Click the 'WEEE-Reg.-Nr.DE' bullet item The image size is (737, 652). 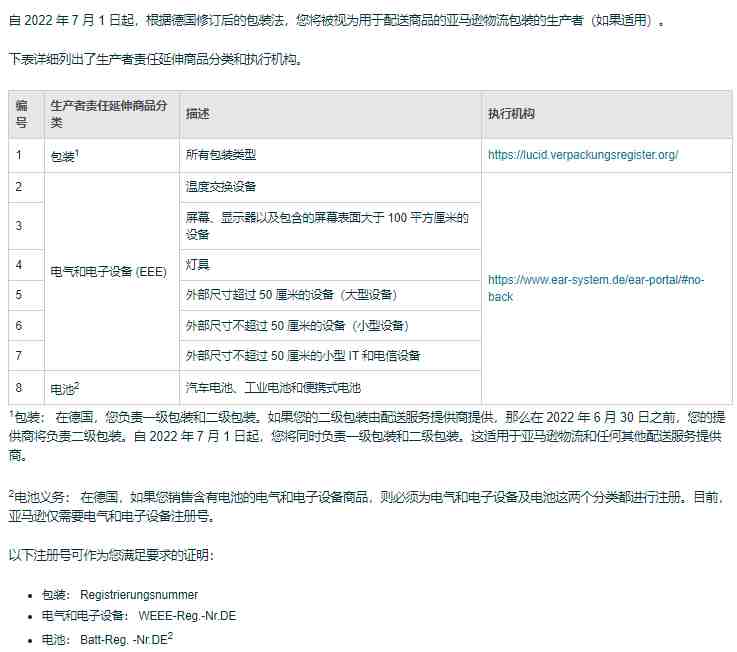[x=139, y=616]
